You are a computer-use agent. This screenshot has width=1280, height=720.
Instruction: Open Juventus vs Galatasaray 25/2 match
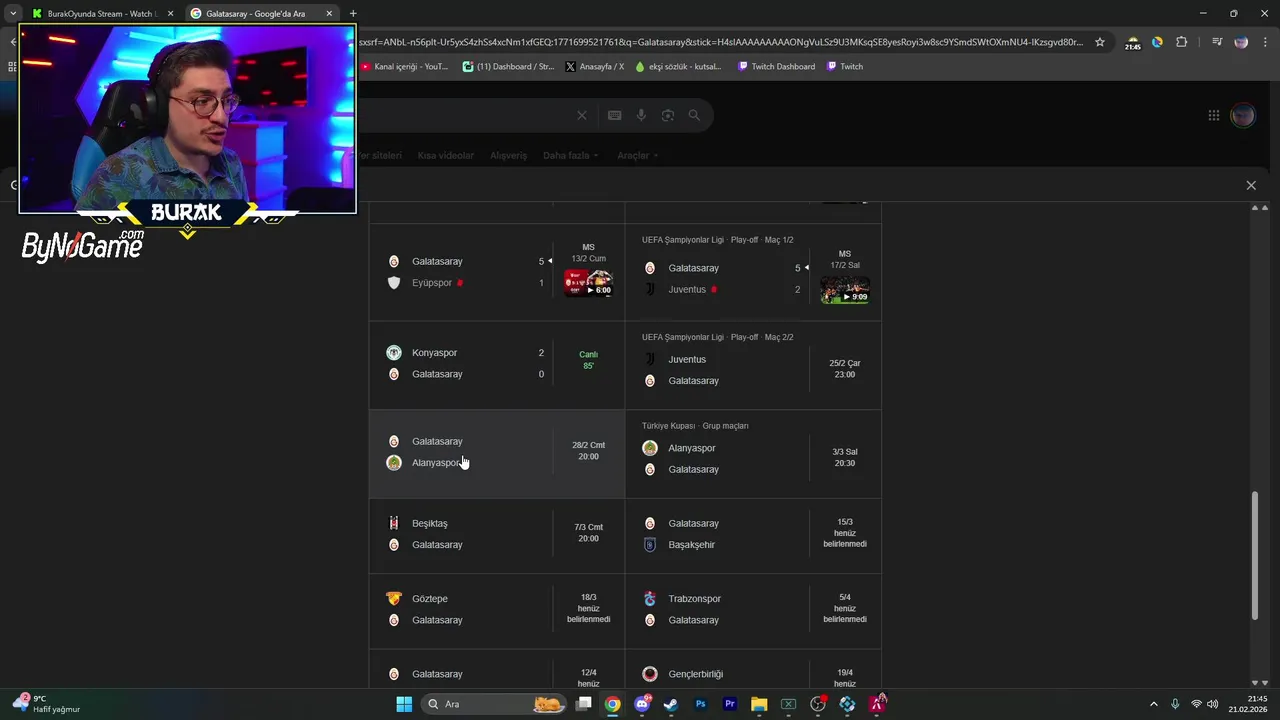point(754,365)
